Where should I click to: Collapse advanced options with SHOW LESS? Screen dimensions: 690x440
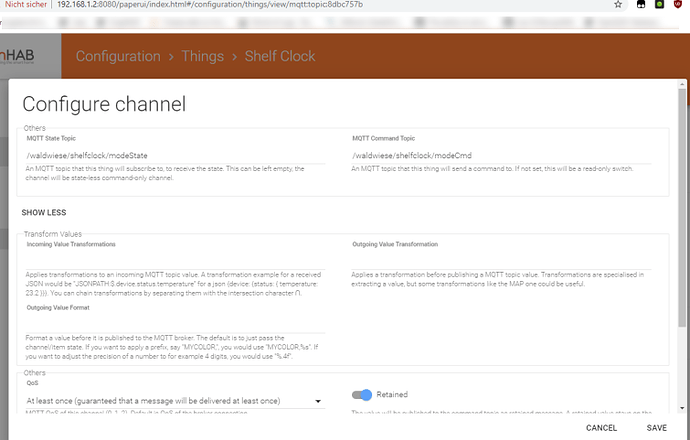(44, 213)
